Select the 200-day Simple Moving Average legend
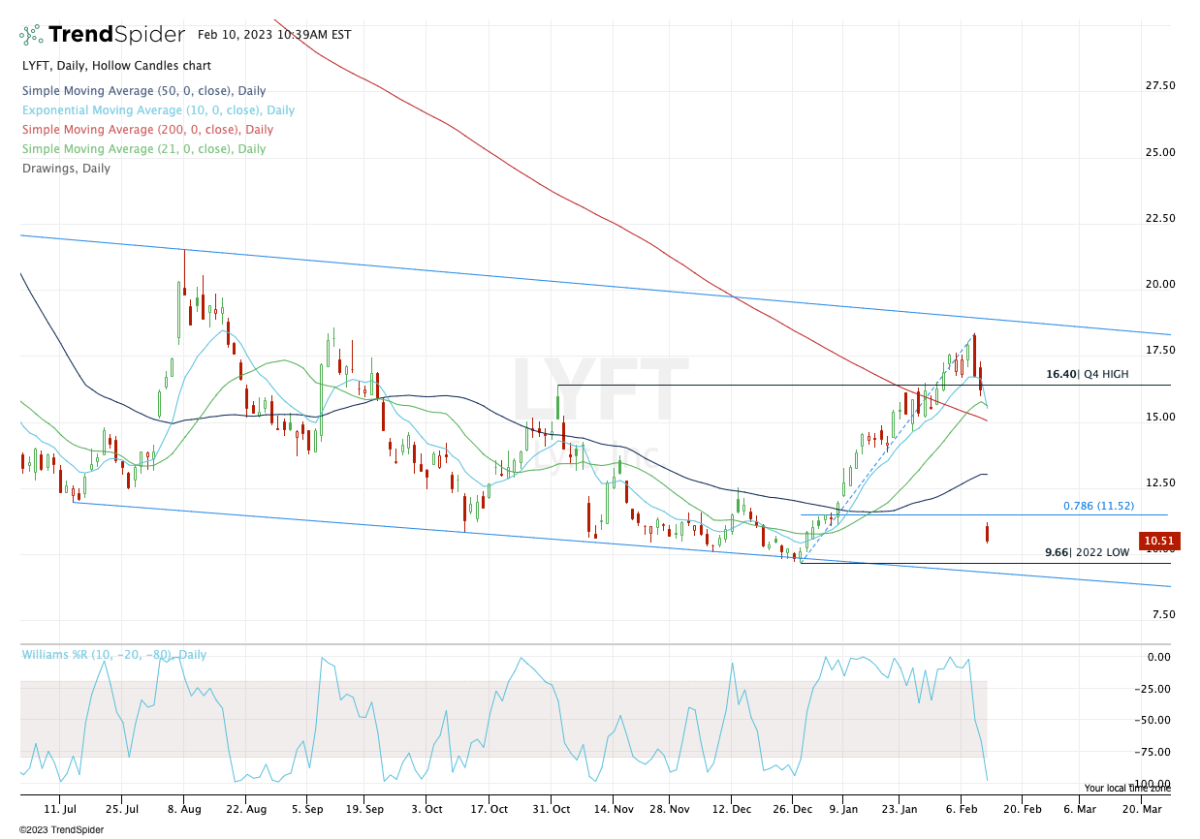The height and width of the screenshot is (839, 1200). [x=147, y=129]
